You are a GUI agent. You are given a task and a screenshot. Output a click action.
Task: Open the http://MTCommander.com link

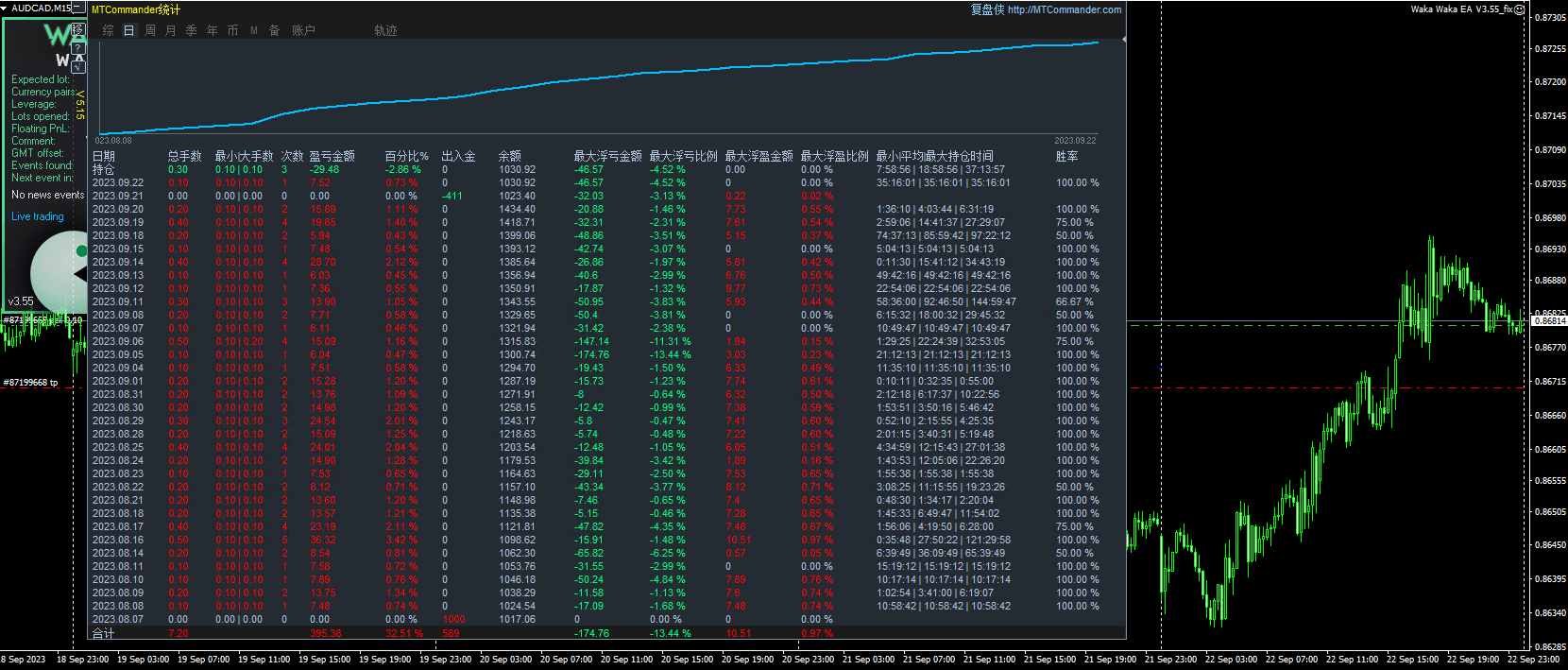[1065, 9]
